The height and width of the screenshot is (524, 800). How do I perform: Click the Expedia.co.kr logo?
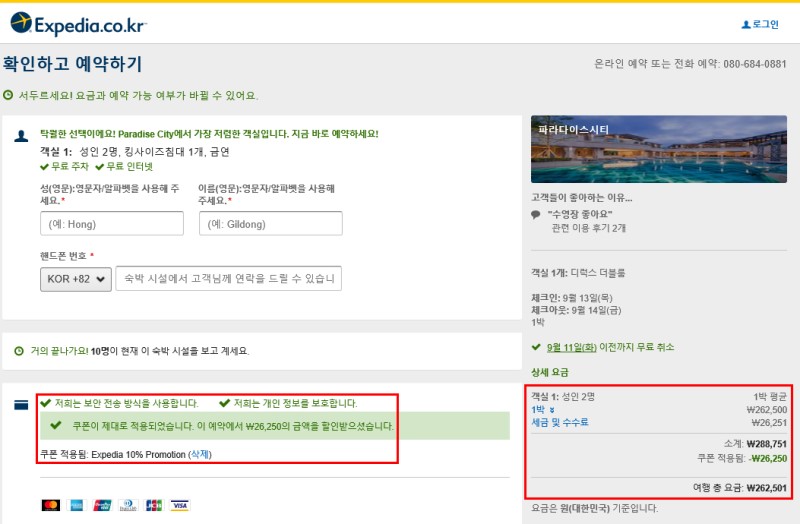pos(79,23)
